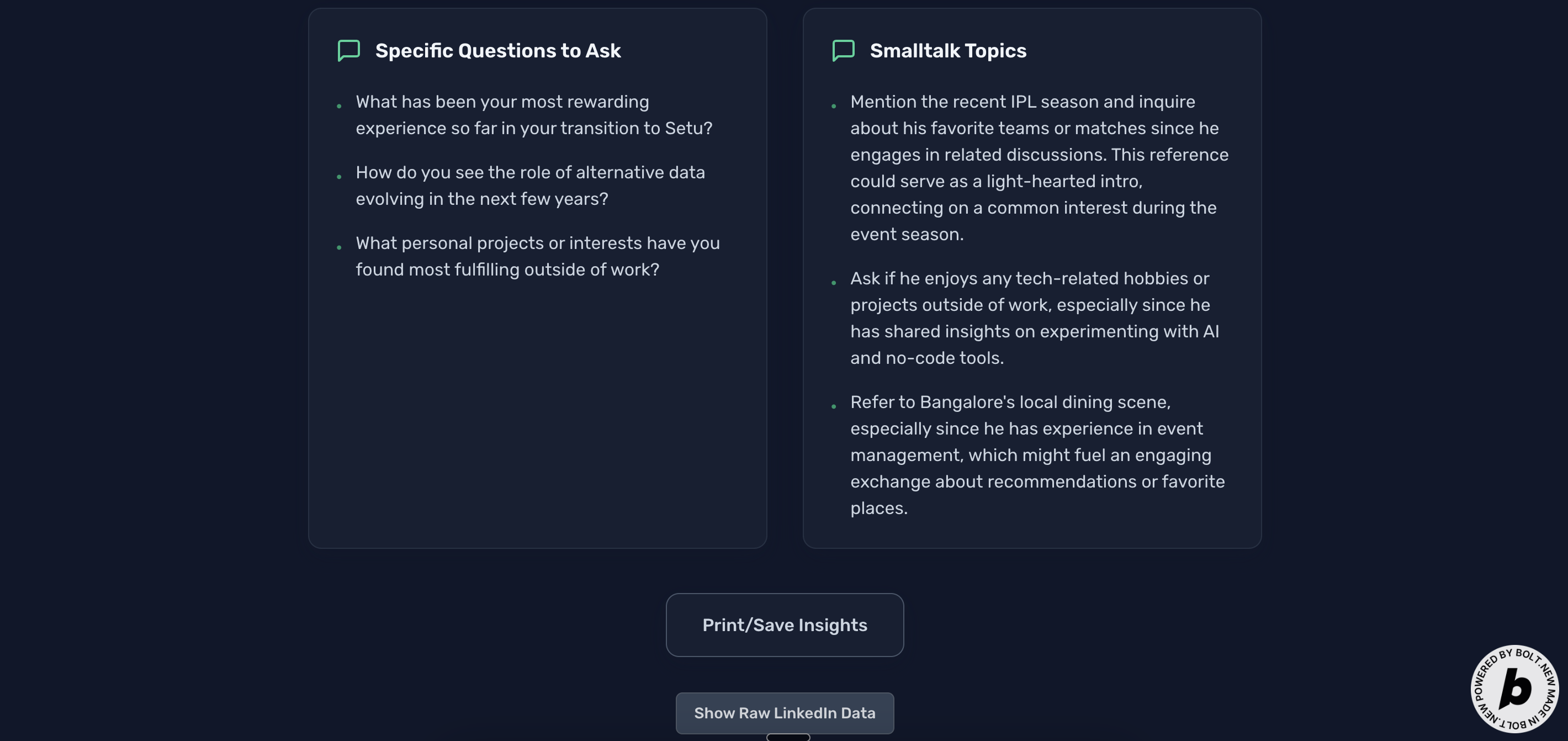Show Raw LinkedIn Data
1568x741 pixels.
click(784, 713)
